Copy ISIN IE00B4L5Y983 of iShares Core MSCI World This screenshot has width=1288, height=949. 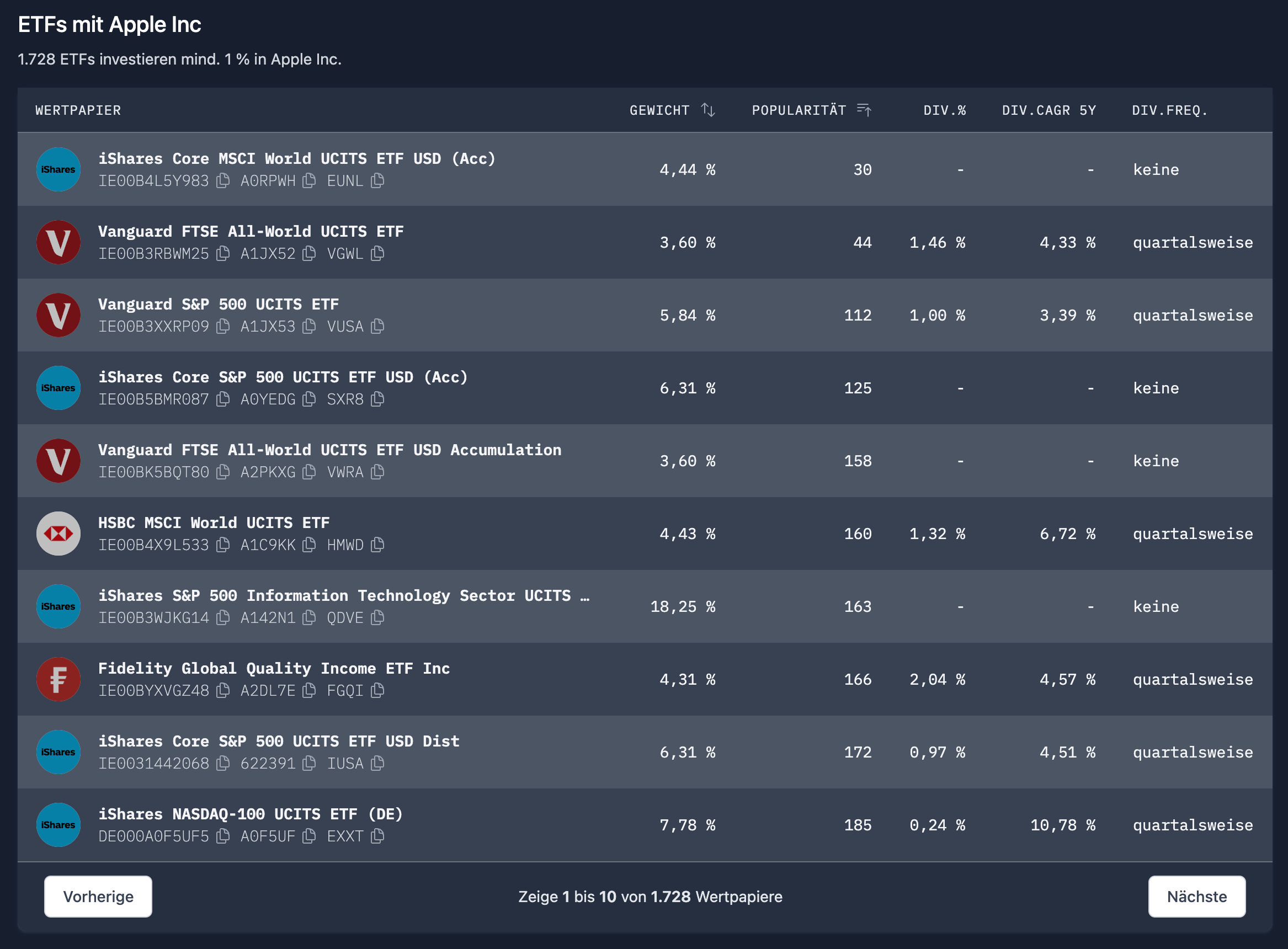(x=223, y=180)
